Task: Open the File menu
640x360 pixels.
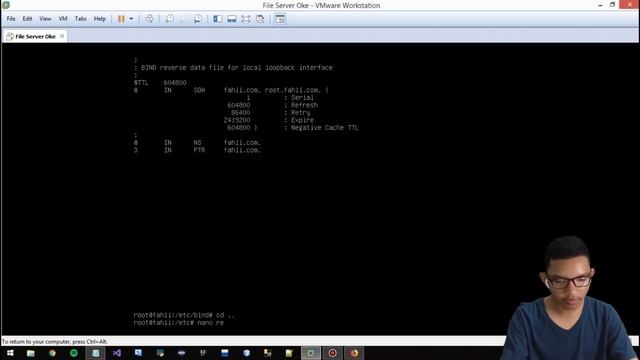Action: coord(11,19)
